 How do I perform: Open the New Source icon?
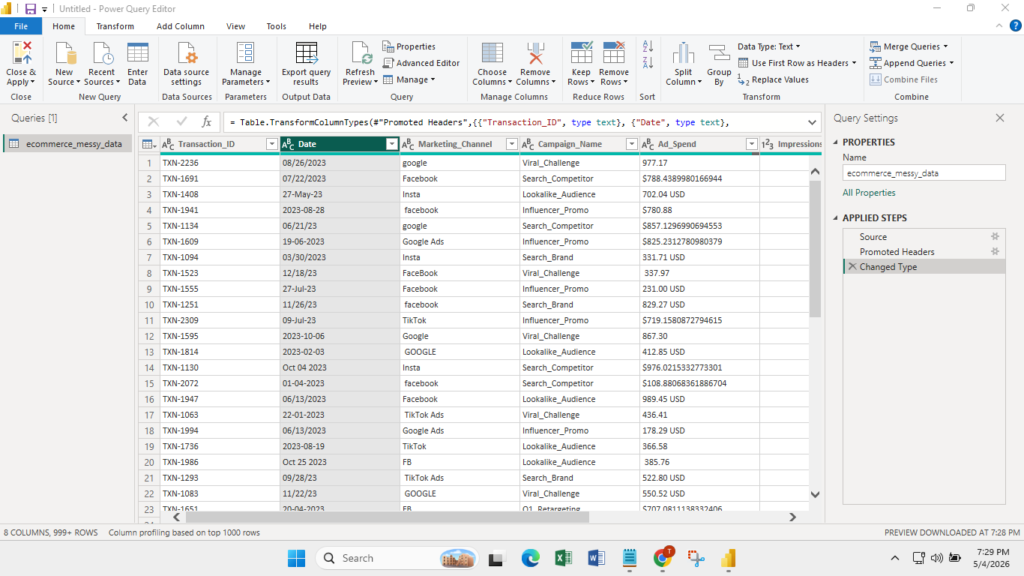pos(64,54)
